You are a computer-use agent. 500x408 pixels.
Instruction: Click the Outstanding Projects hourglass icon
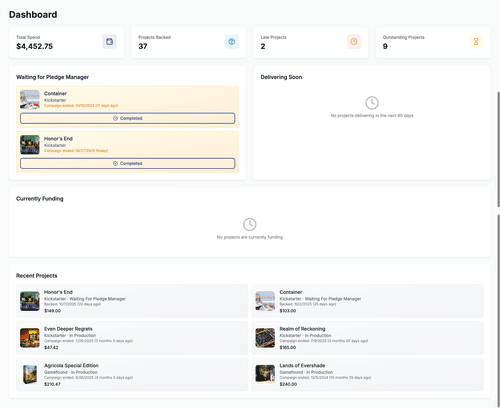pos(476,42)
